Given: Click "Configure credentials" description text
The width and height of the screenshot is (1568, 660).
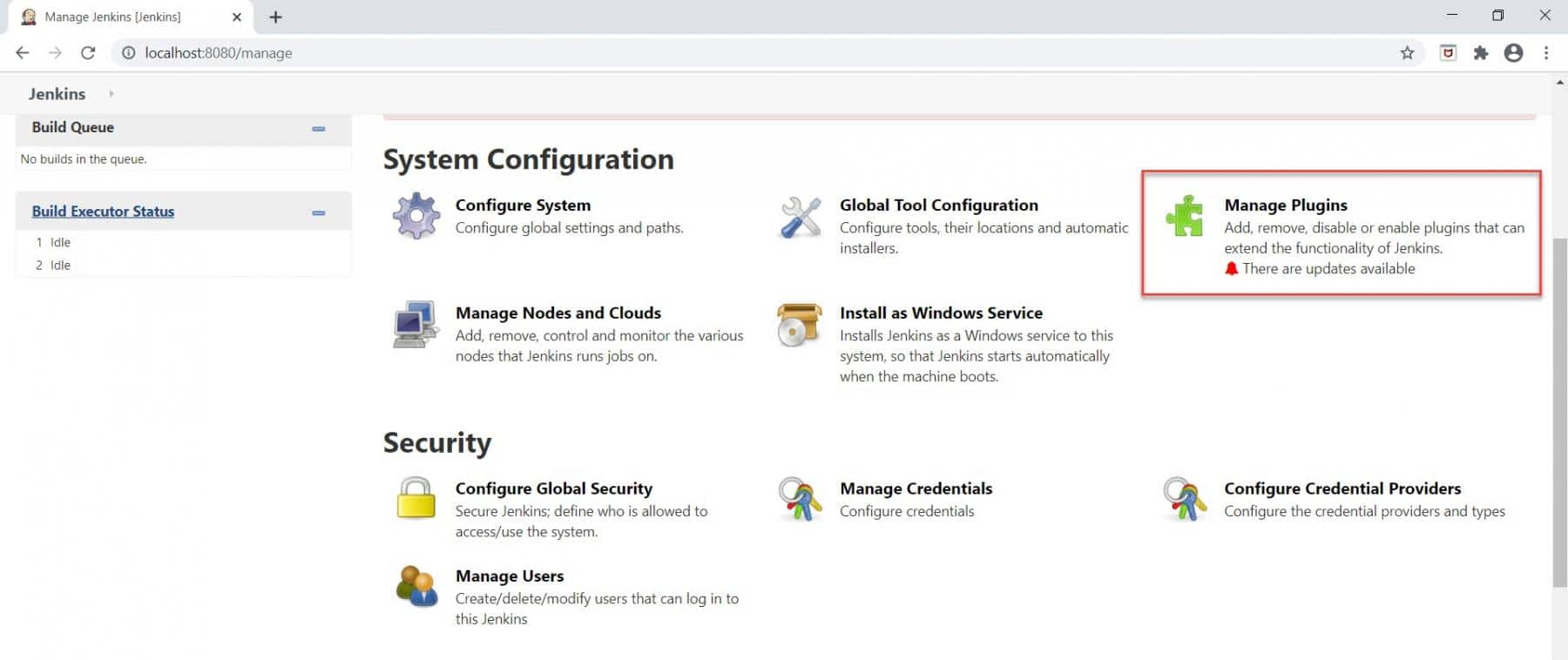Looking at the screenshot, I should pos(907,511).
